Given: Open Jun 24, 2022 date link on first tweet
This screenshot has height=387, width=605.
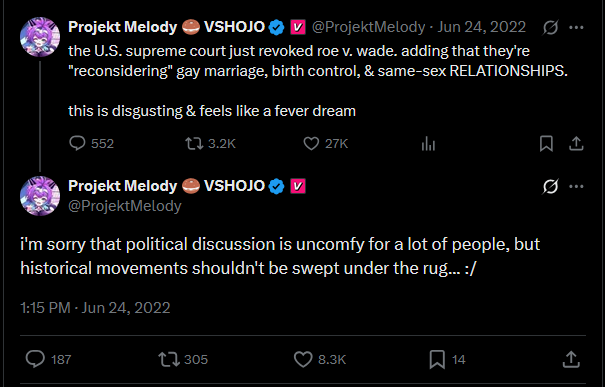Looking at the screenshot, I should [482, 27].
